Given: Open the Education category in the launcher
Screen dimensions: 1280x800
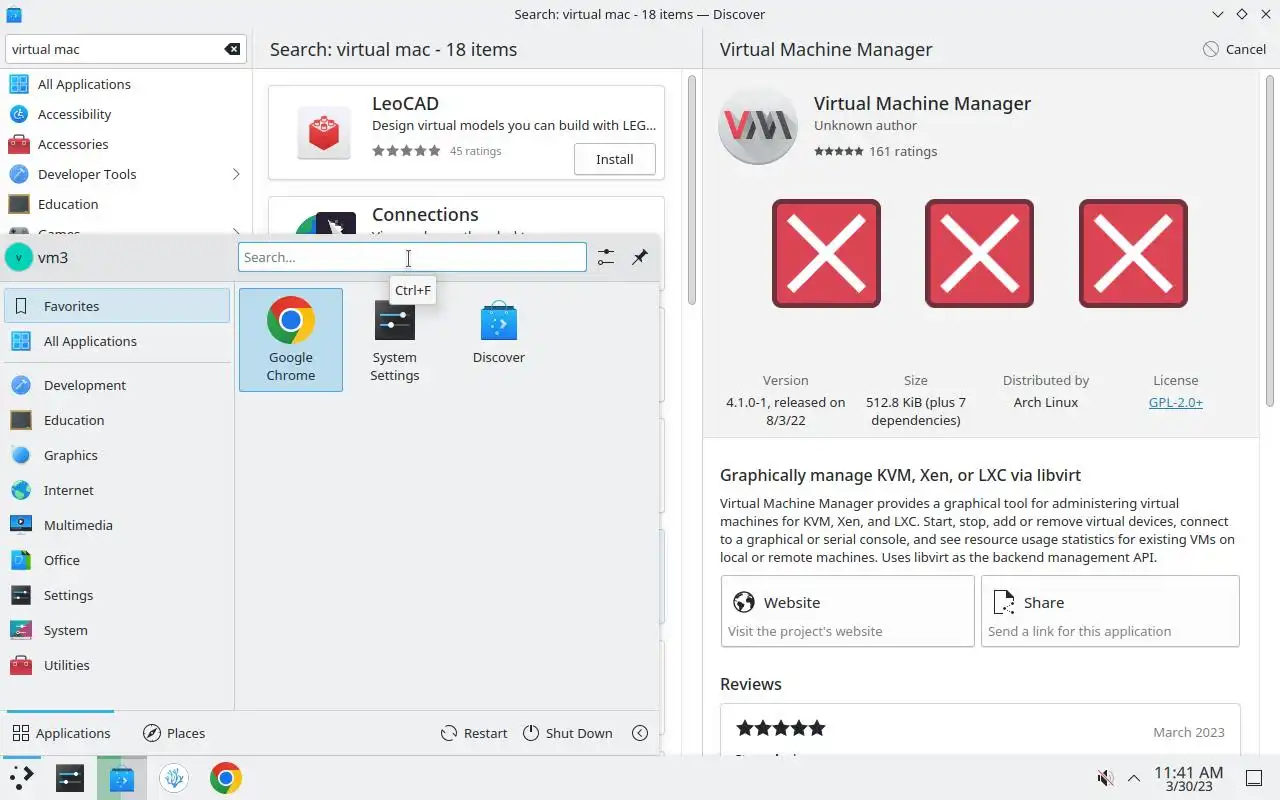Looking at the screenshot, I should click(x=118, y=420).
